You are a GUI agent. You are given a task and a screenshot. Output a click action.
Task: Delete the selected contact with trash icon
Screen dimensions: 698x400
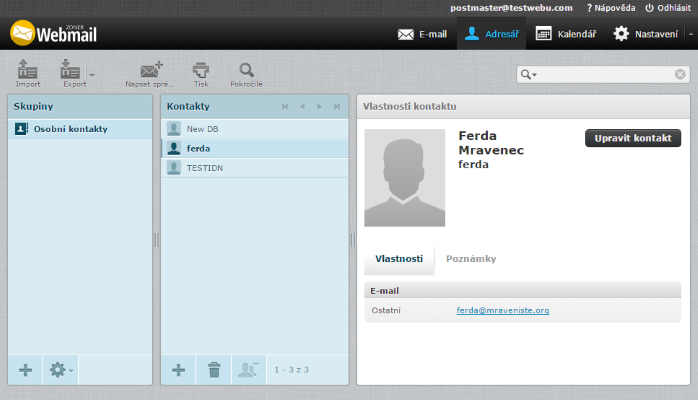coord(214,370)
